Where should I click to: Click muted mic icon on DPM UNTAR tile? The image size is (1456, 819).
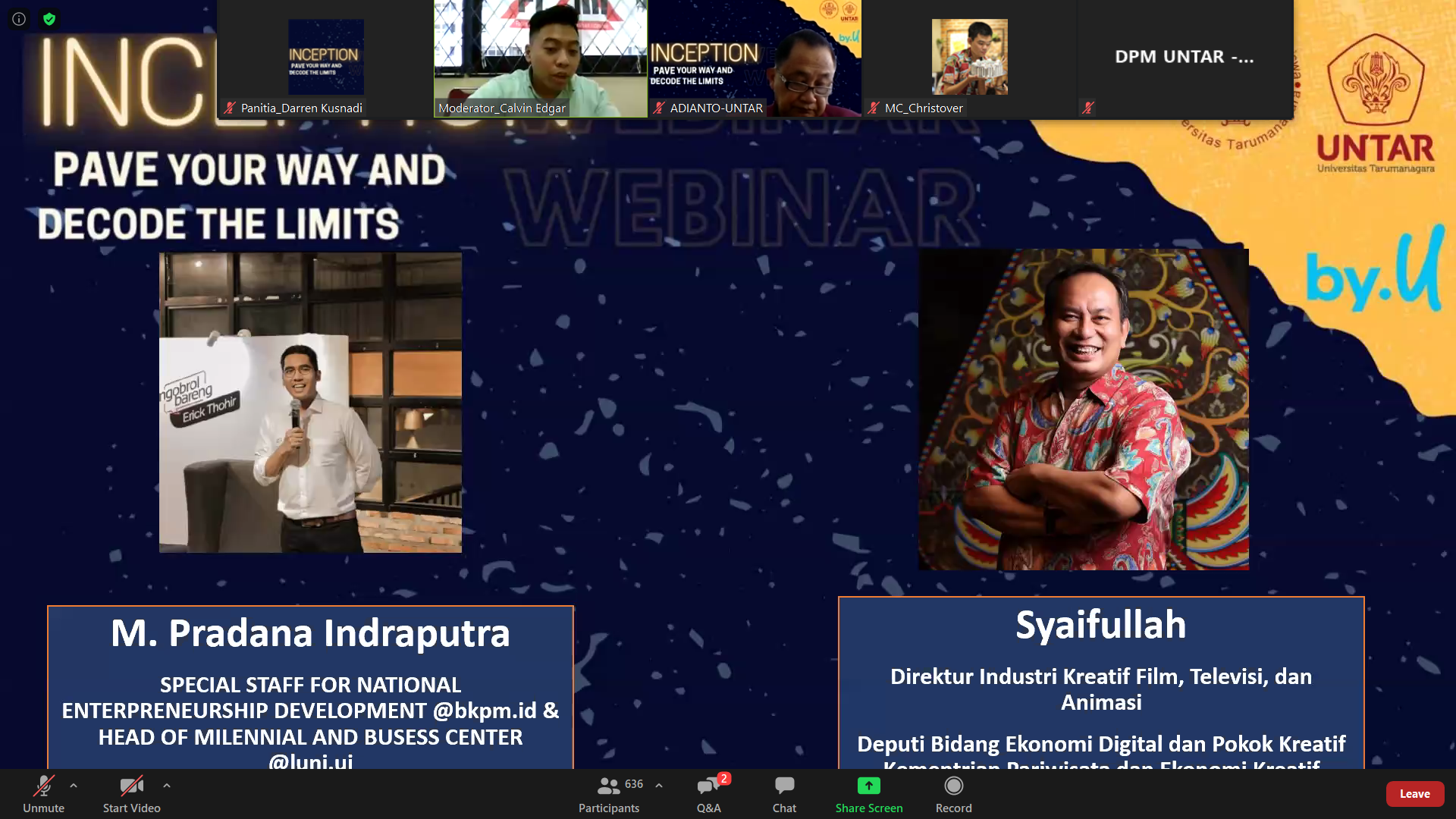pyautogui.click(x=1088, y=108)
